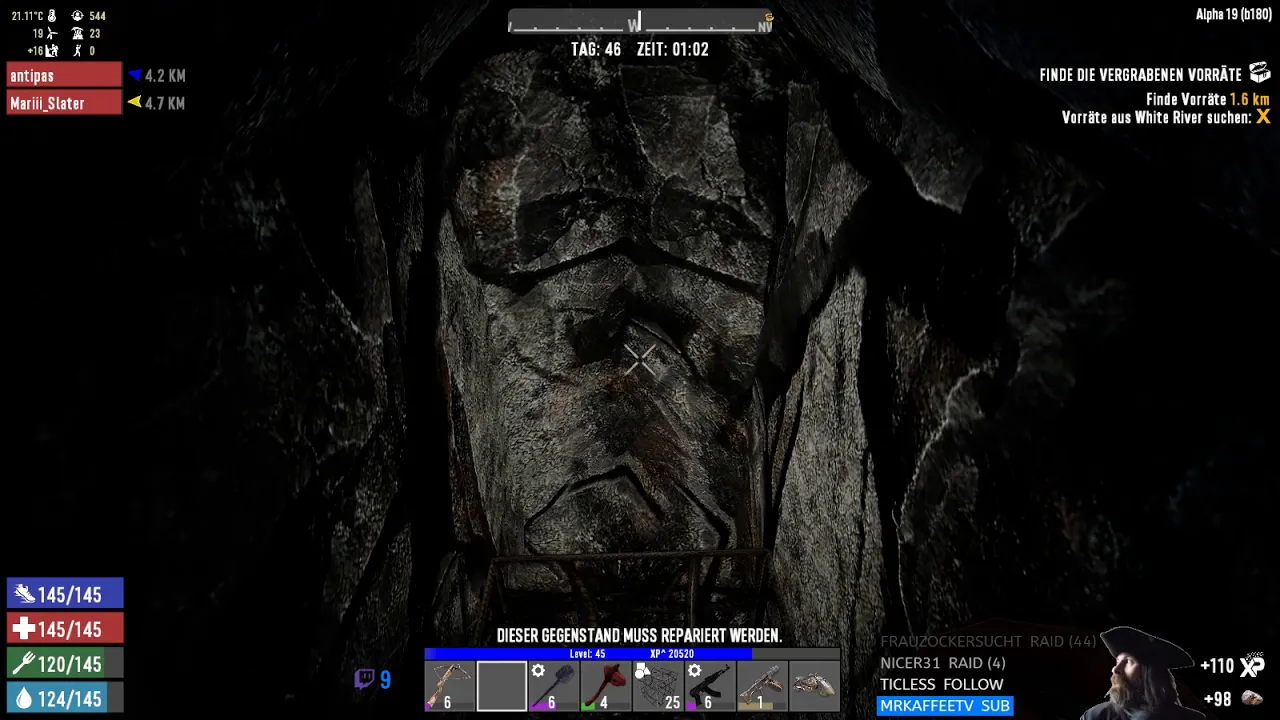1280x720 pixels.
Task: Select the AK-47 rifle in the toolbelt
Action: tap(710, 686)
